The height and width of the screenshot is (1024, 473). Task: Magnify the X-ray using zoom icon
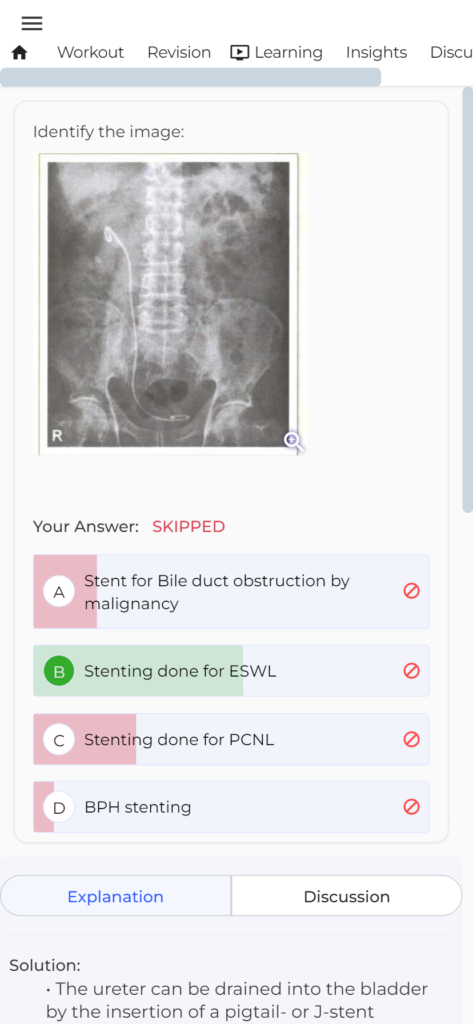click(293, 441)
